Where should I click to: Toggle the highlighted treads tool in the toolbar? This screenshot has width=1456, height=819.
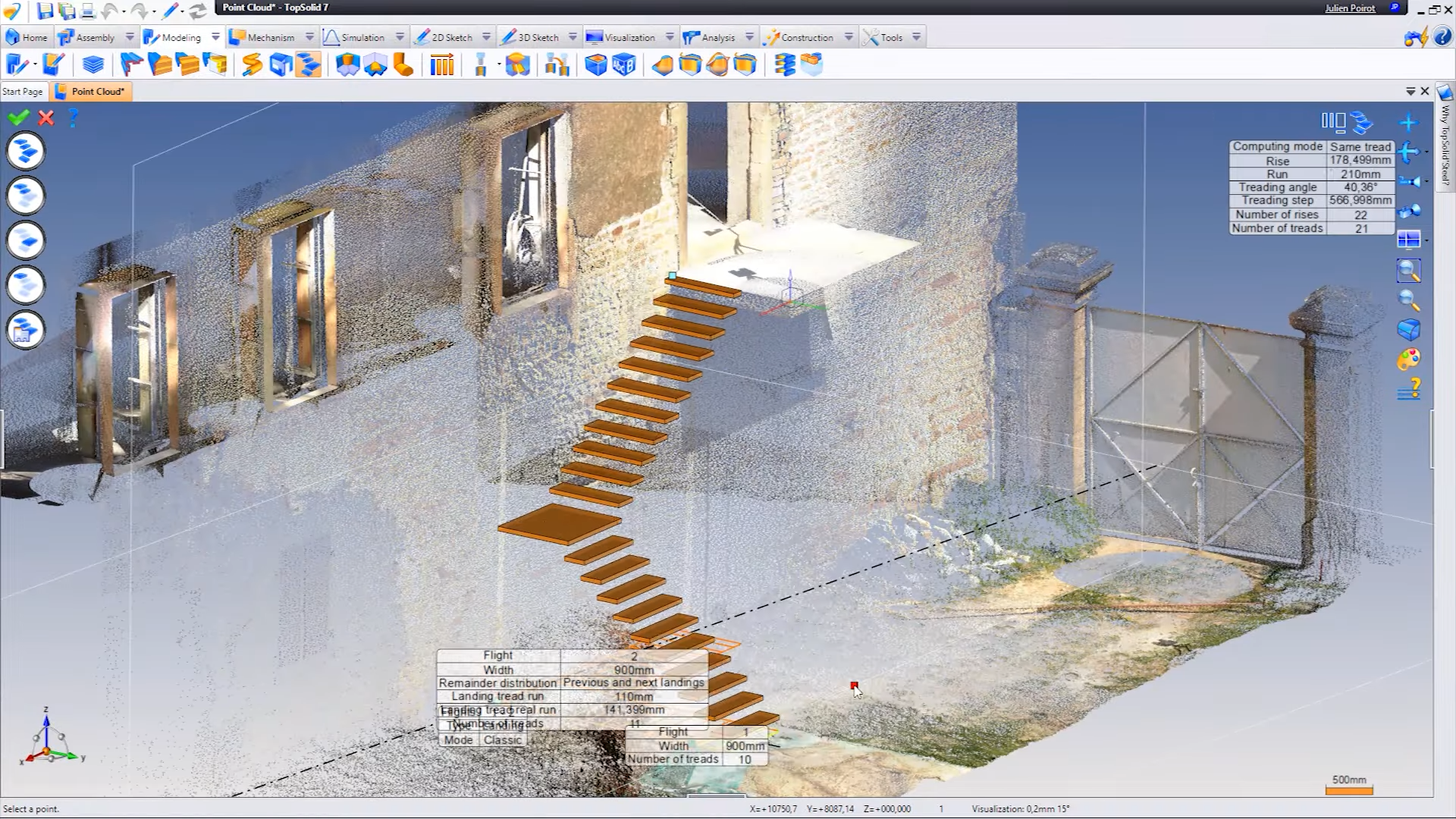point(306,65)
